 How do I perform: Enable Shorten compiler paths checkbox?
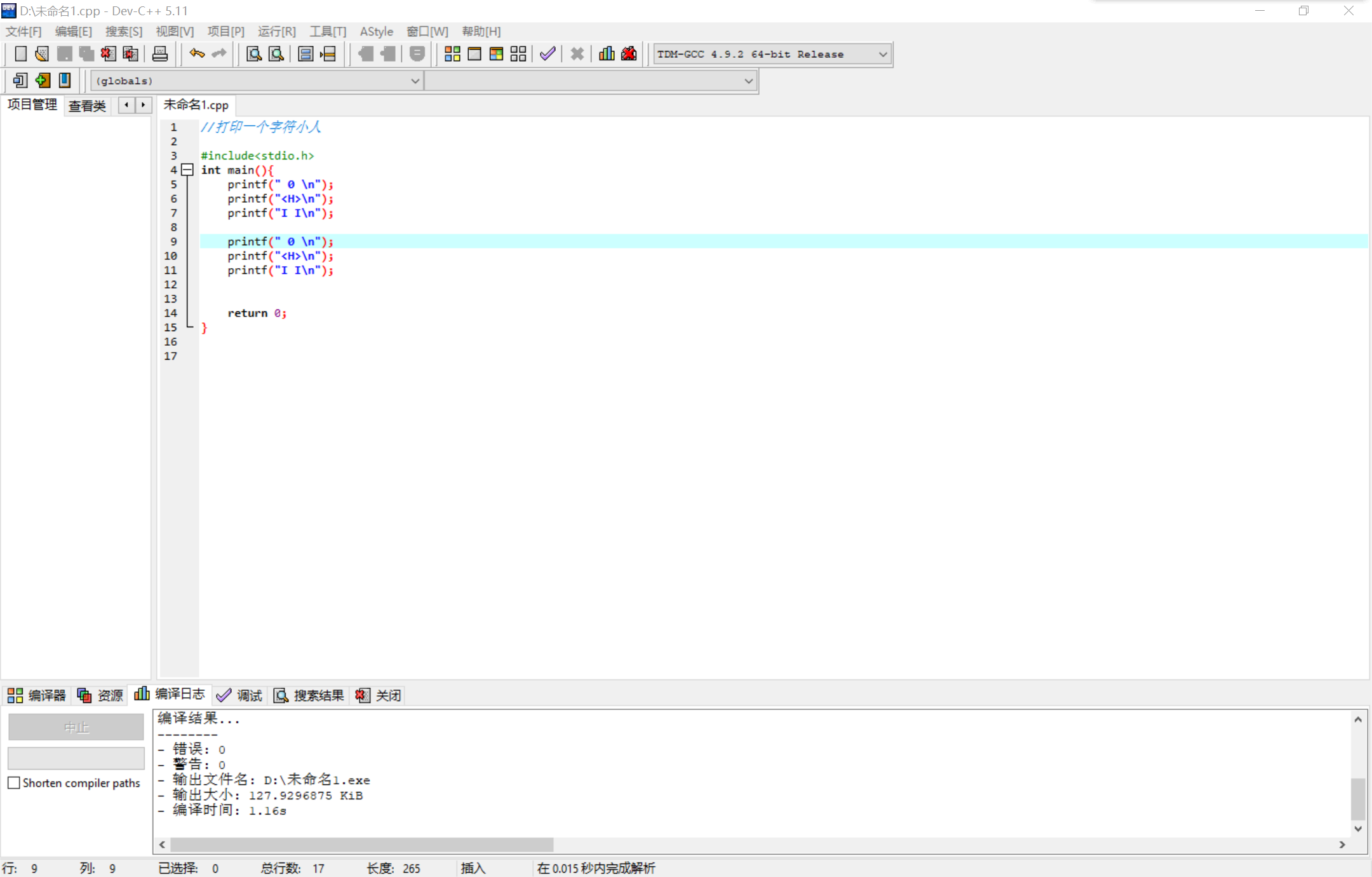click(x=14, y=783)
